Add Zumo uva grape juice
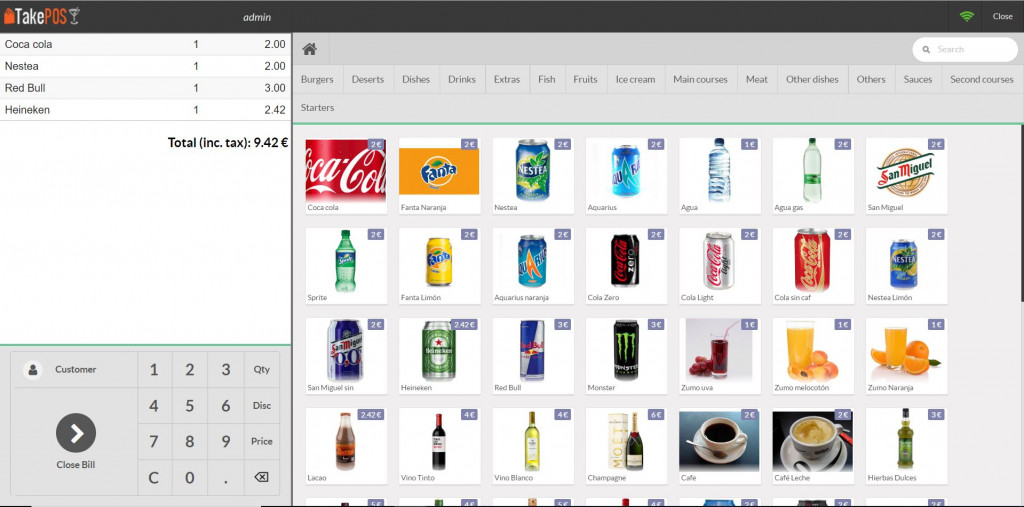Image resolution: width=1024 pixels, height=507 pixels. coord(720,355)
